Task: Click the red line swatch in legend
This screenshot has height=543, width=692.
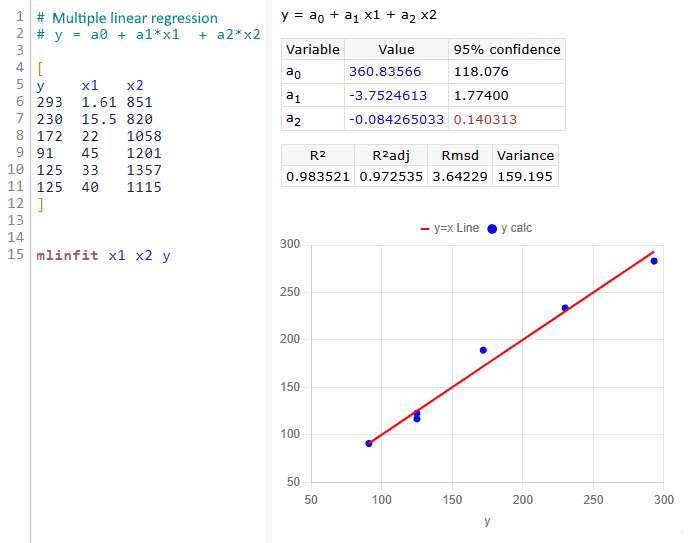Action: pyautogui.click(x=424, y=228)
